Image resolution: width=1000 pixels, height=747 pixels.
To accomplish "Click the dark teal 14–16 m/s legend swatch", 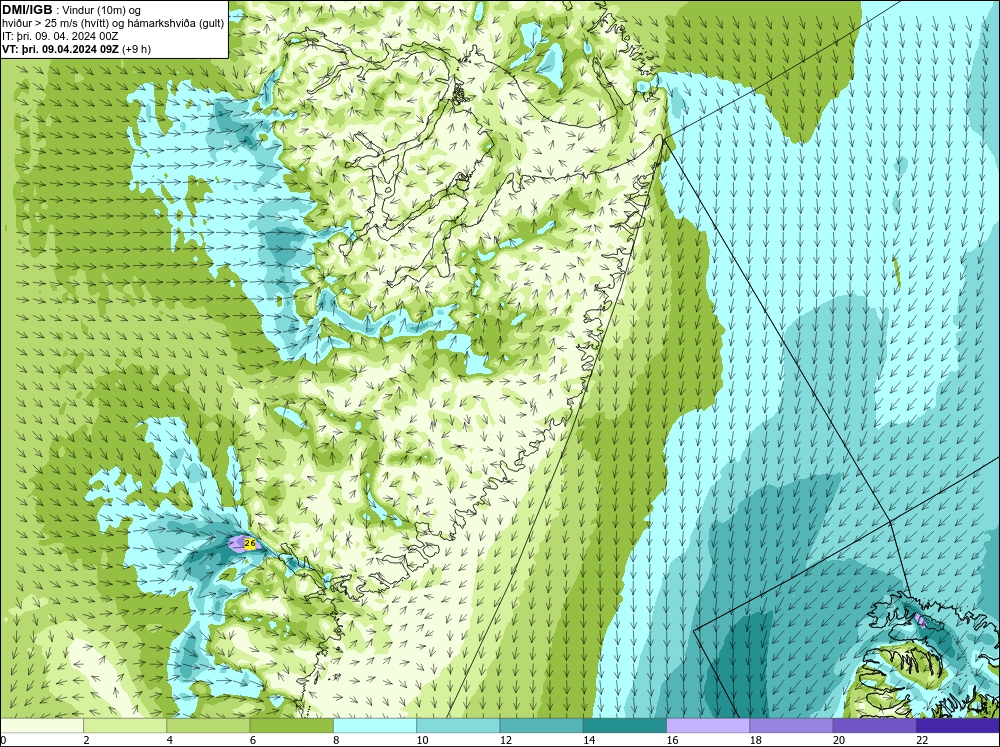I will (x=625, y=726).
